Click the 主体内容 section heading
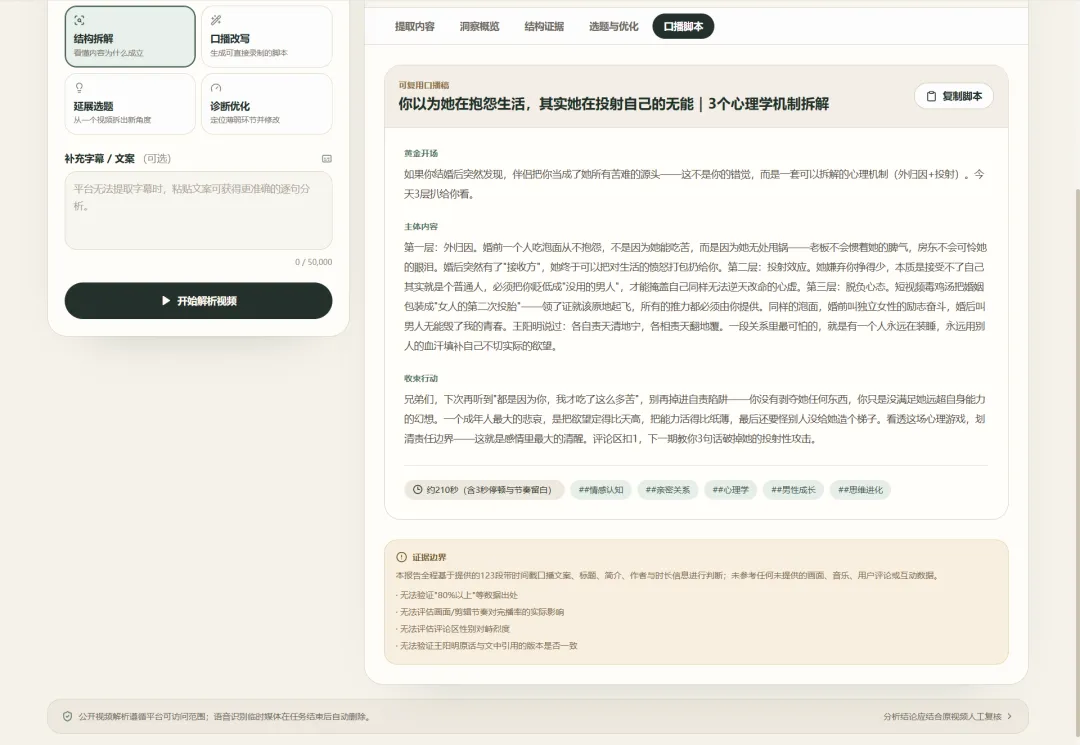Screen dimensions: 1080x745 pyautogui.click(x=421, y=226)
